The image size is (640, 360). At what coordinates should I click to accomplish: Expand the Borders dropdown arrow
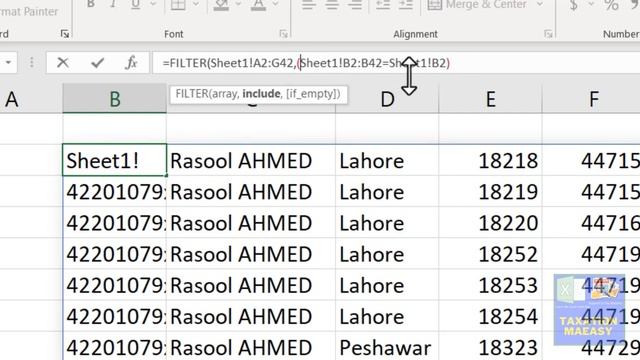pos(196,4)
